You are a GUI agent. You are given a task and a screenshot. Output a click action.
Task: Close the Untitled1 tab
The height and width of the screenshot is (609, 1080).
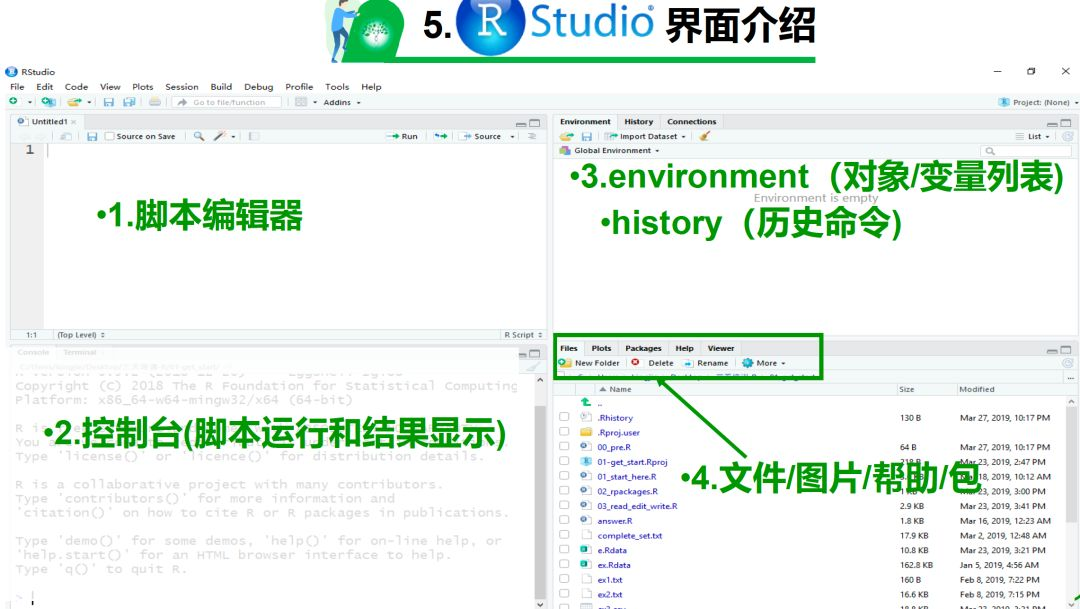point(73,122)
